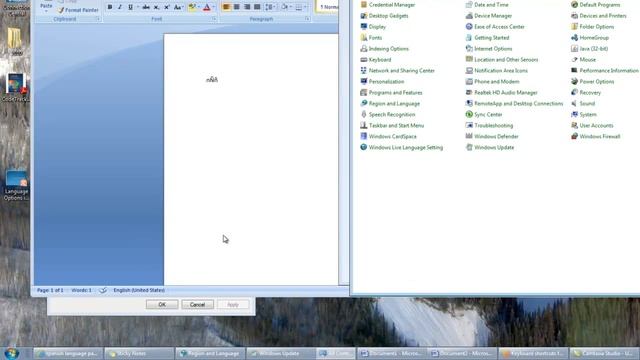Click the Programs and Features icon
The height and width of the screenshot is (360, 640).
click(364, 93)
